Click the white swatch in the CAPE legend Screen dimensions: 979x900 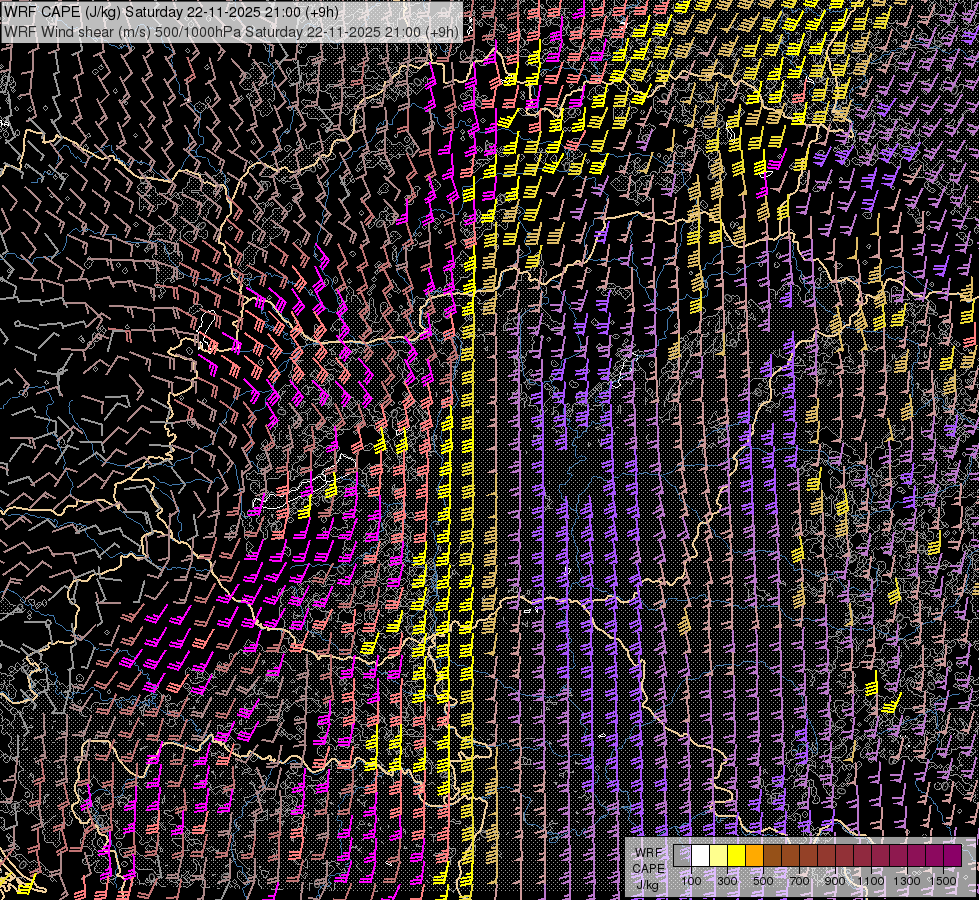pos(700,856)
